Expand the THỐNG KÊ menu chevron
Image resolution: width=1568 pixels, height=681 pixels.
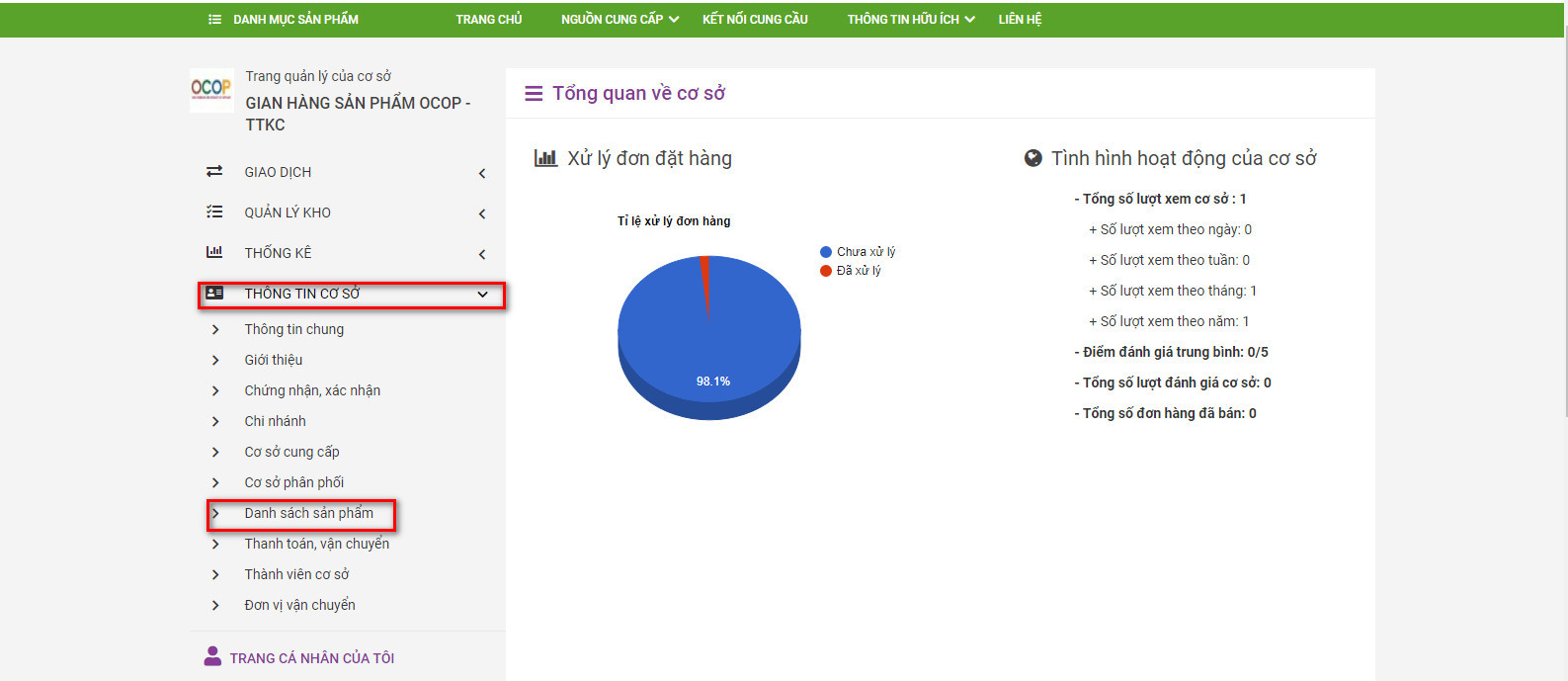pyautogui.click(x=482, y=254)
